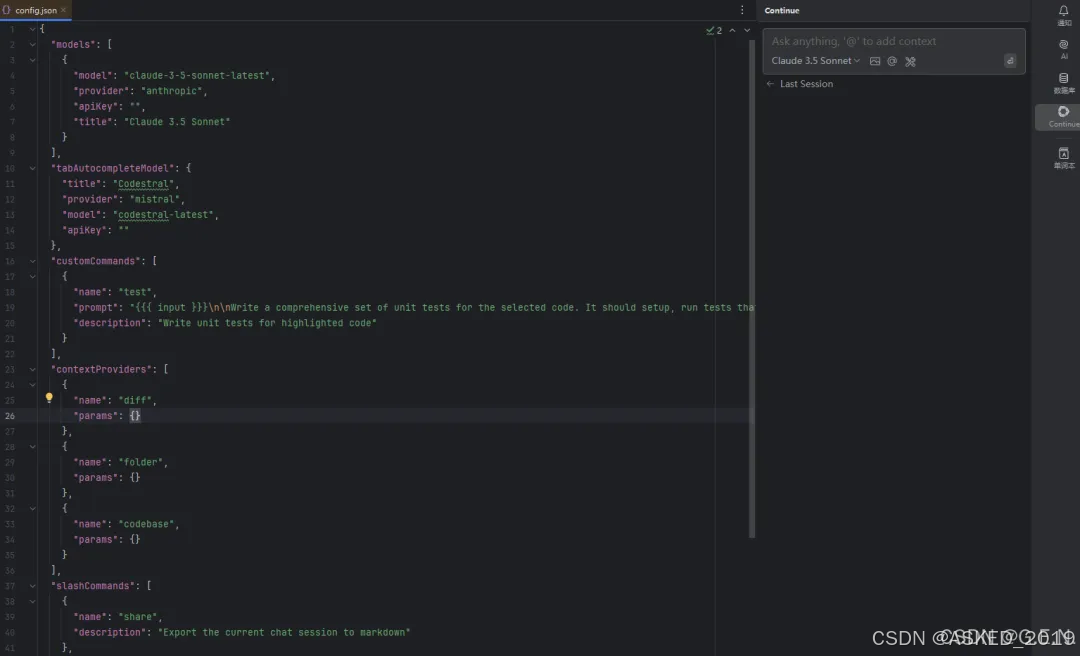Click the "codebase" name value
The width and height of the screenshot is (1080, 656).
coord(146,524)
